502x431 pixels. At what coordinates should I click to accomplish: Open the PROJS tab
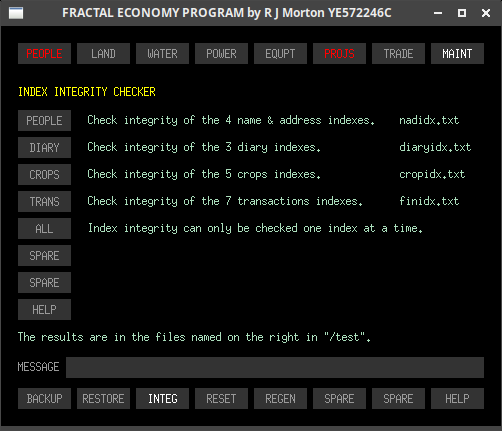coord(339,53)
